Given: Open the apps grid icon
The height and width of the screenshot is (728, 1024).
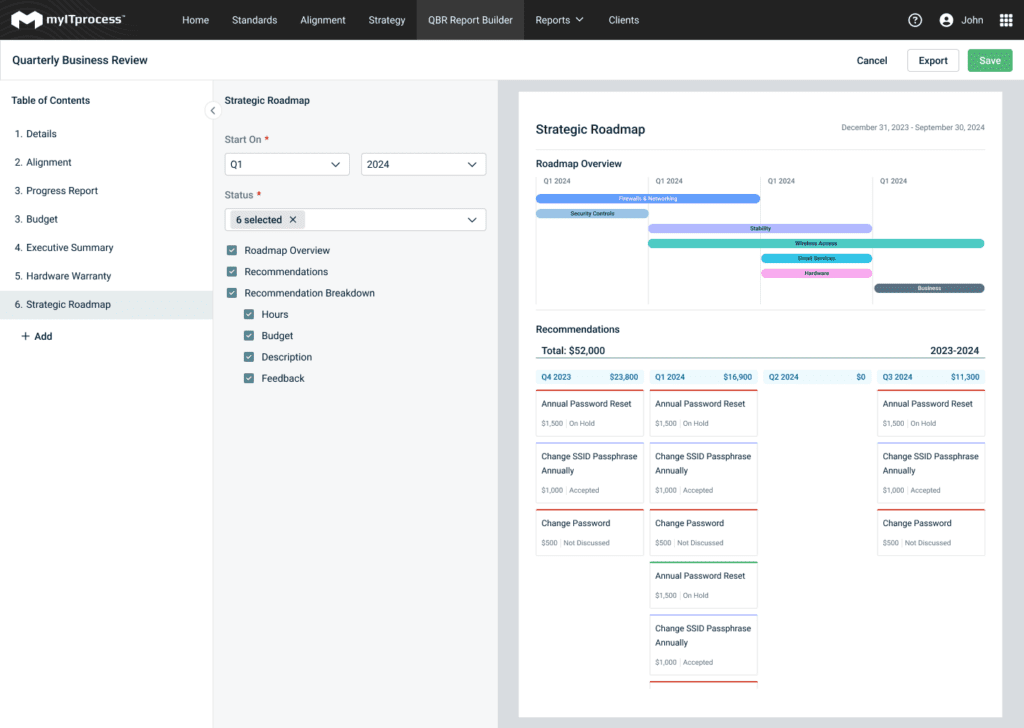Looking at the screenshot, I should 1006,20.
